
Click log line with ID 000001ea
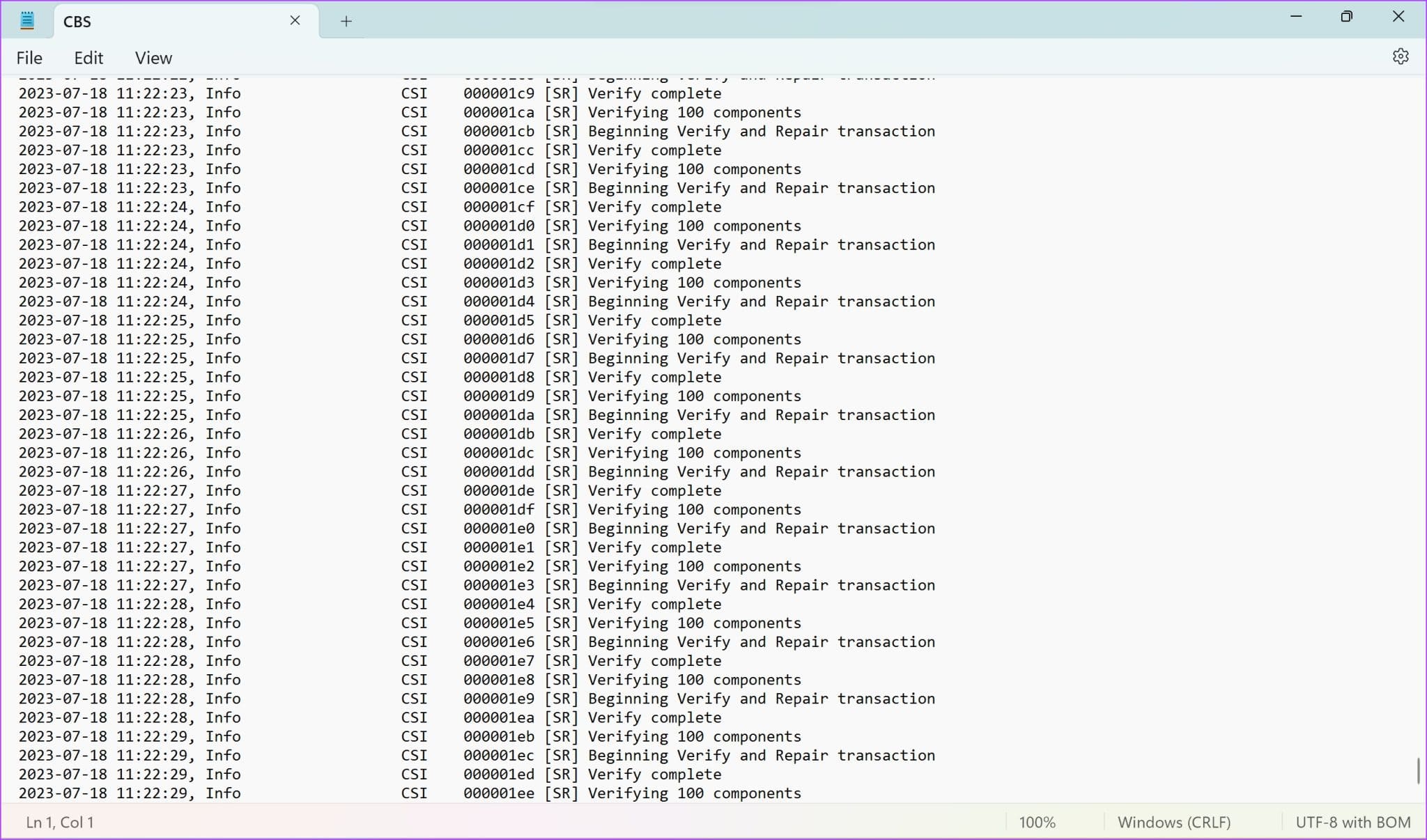(370, 717)
